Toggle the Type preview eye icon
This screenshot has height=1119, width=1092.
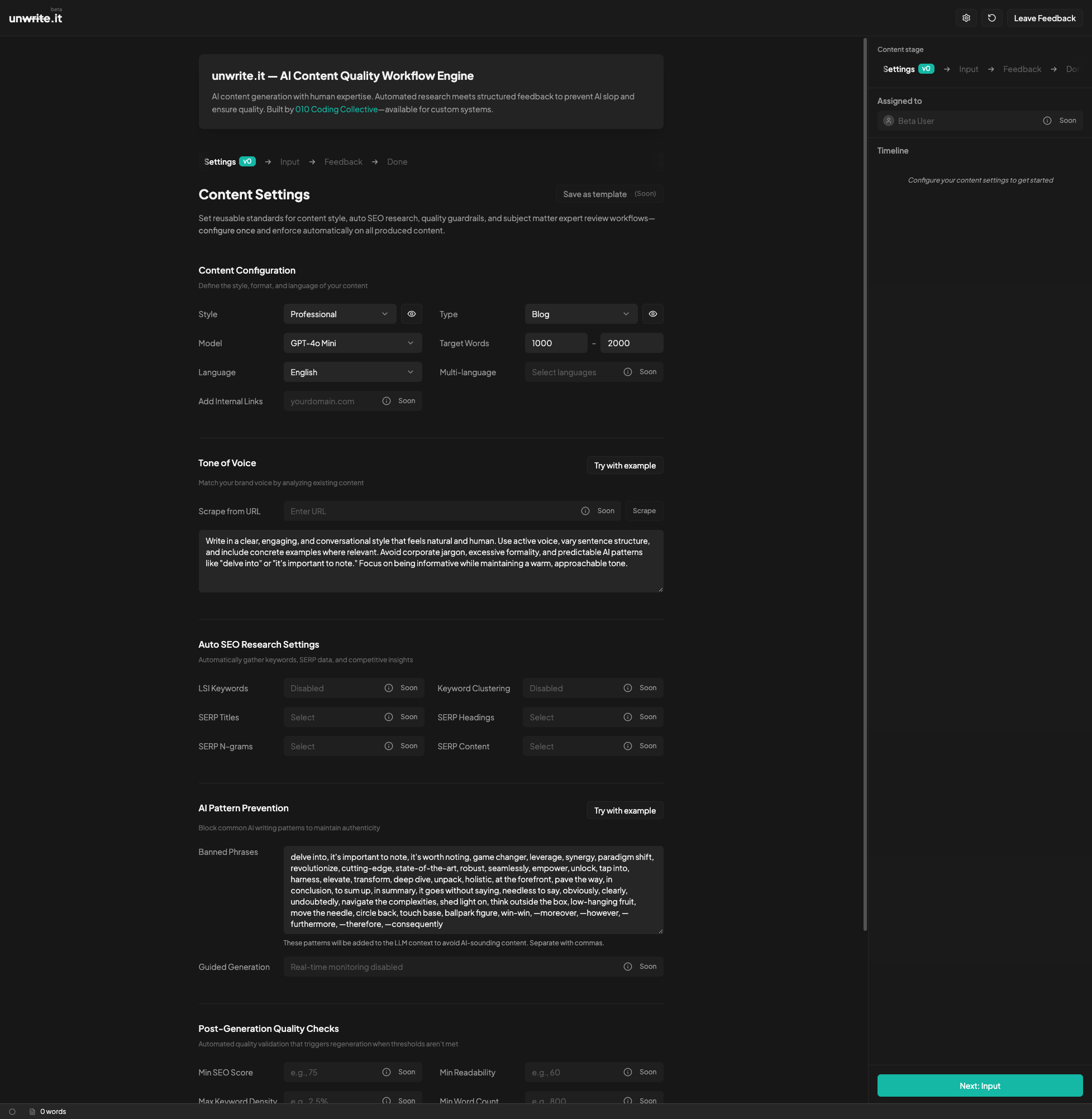(x=652, y=314)
